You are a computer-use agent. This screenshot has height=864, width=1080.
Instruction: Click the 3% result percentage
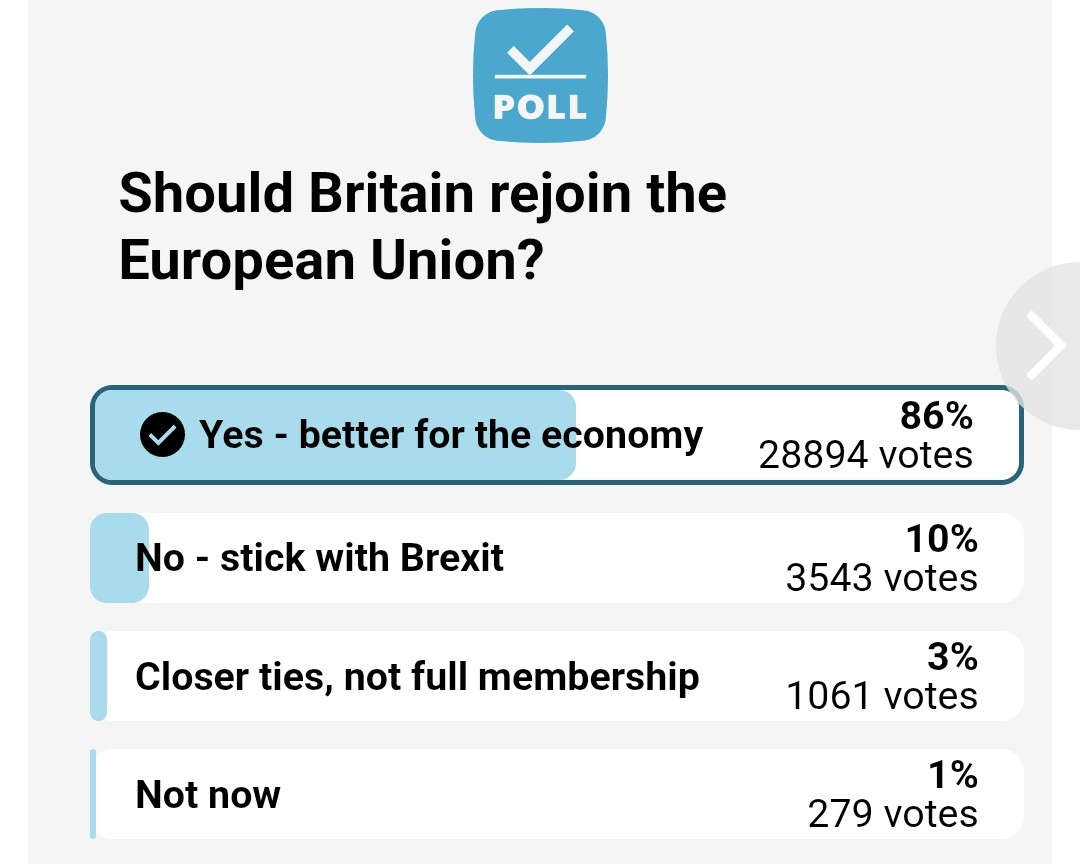951,657
